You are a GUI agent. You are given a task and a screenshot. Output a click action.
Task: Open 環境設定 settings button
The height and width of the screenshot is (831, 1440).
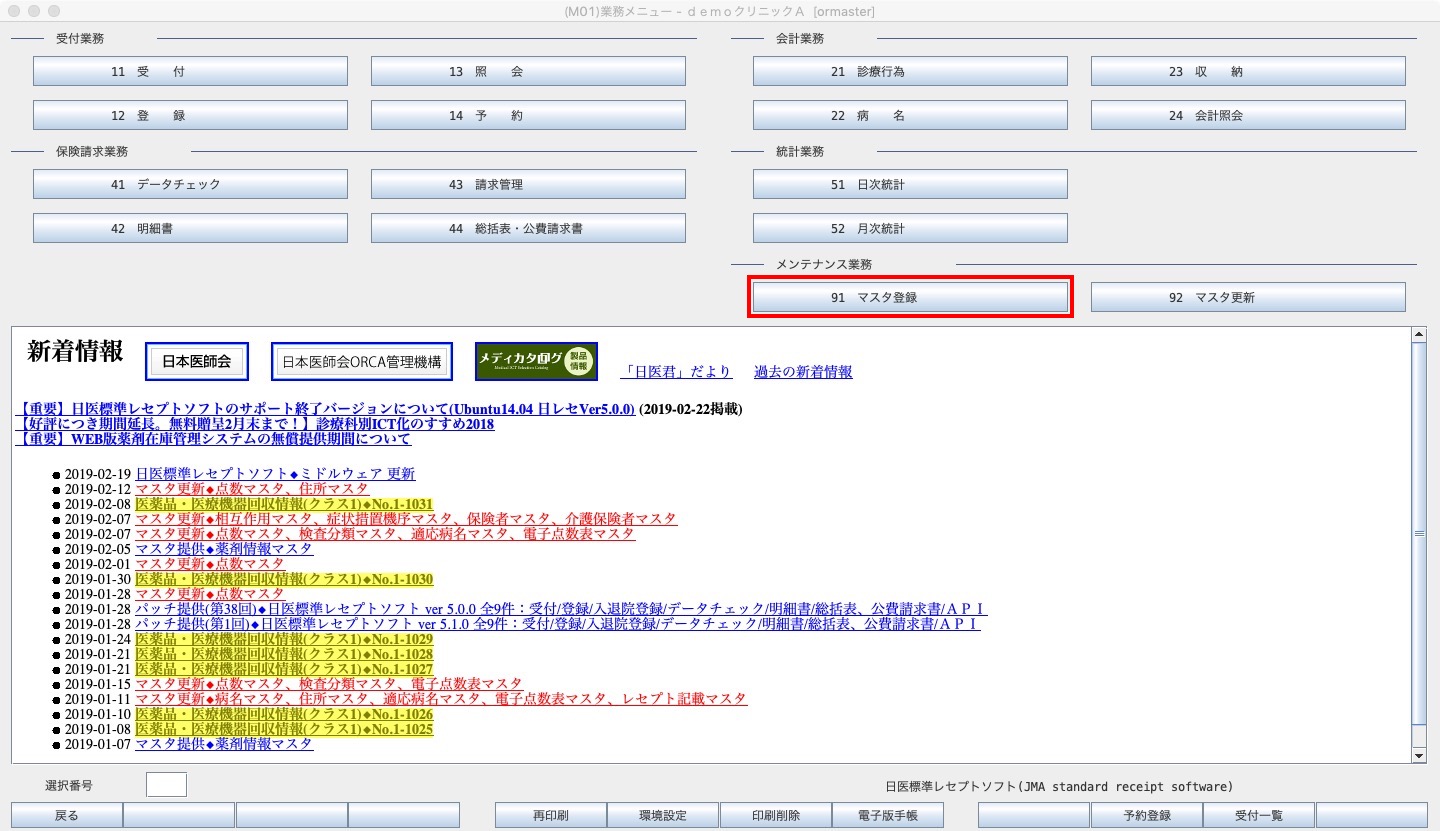pos(663,815)
